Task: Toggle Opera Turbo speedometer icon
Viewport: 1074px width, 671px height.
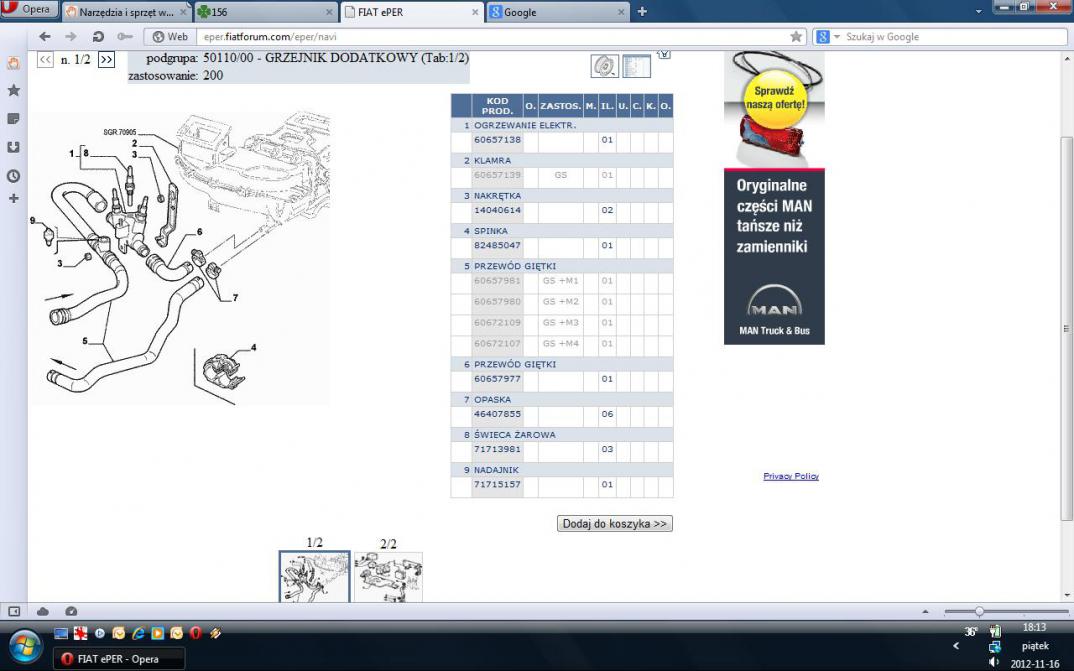Action: pyautogui.click(x=71, y=611)
